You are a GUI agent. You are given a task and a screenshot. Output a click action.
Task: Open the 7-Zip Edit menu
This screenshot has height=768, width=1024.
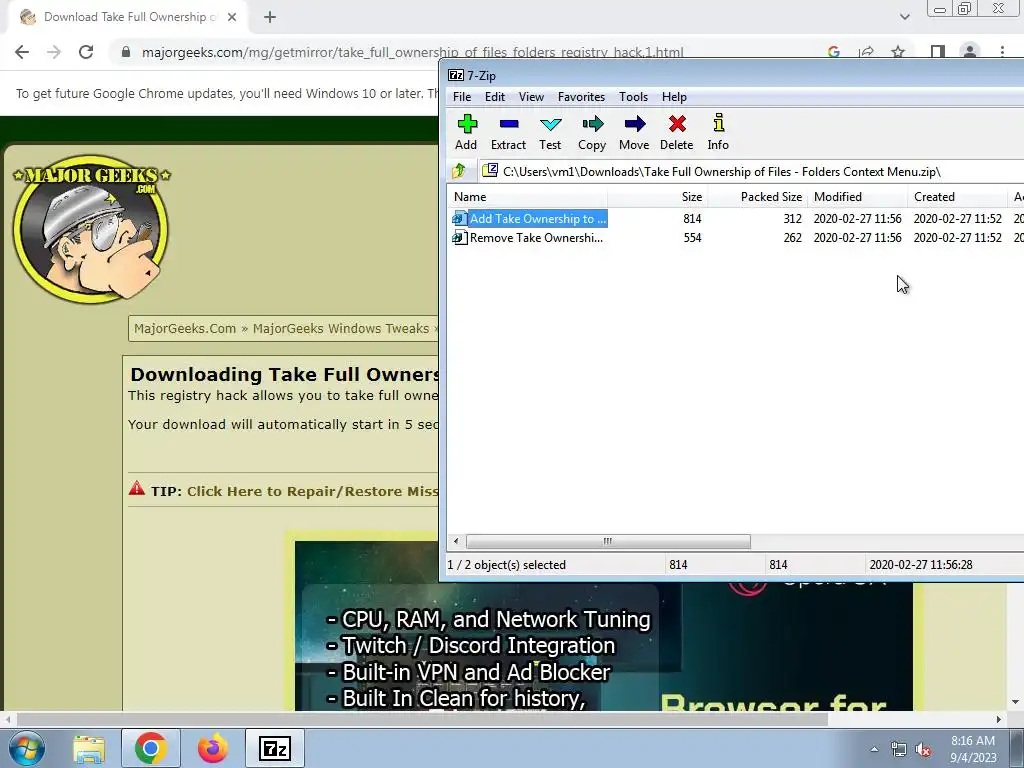(494, 97)
